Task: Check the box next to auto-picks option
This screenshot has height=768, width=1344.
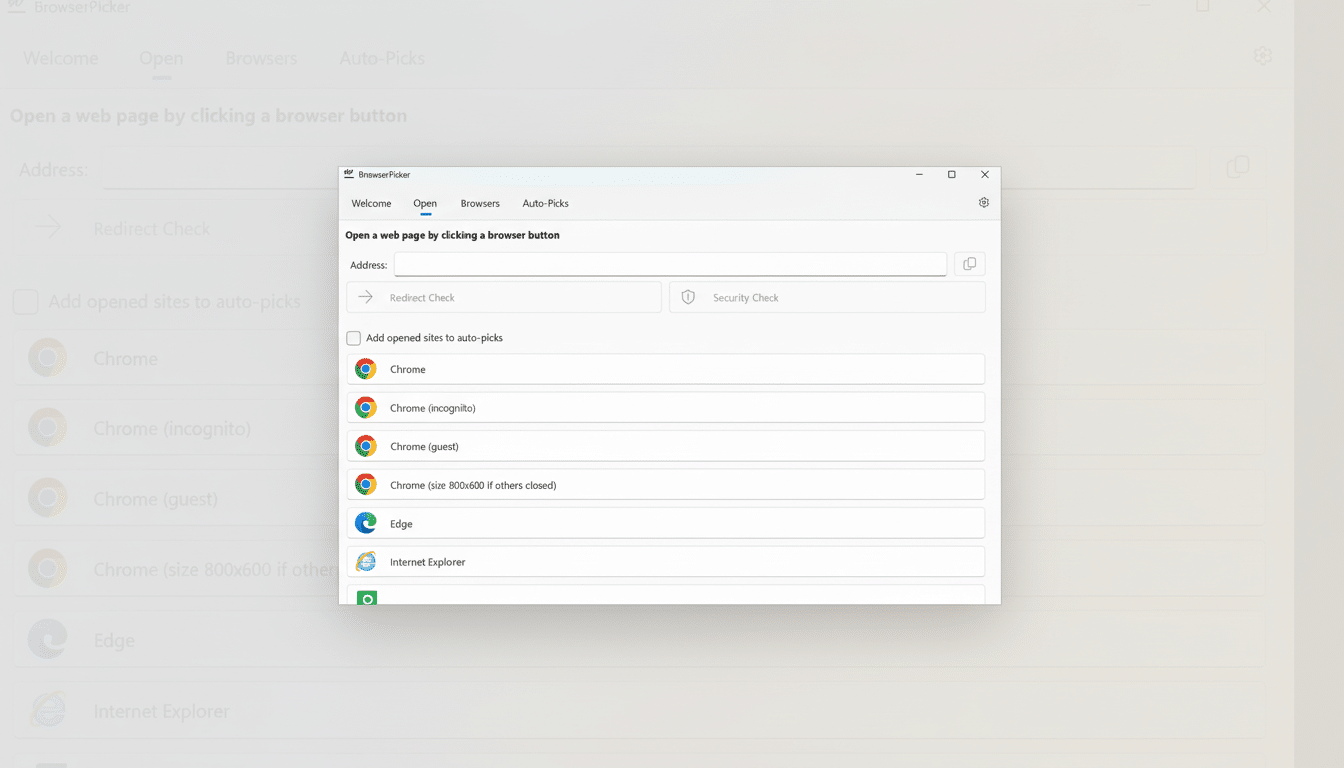Action: [353, 338]
